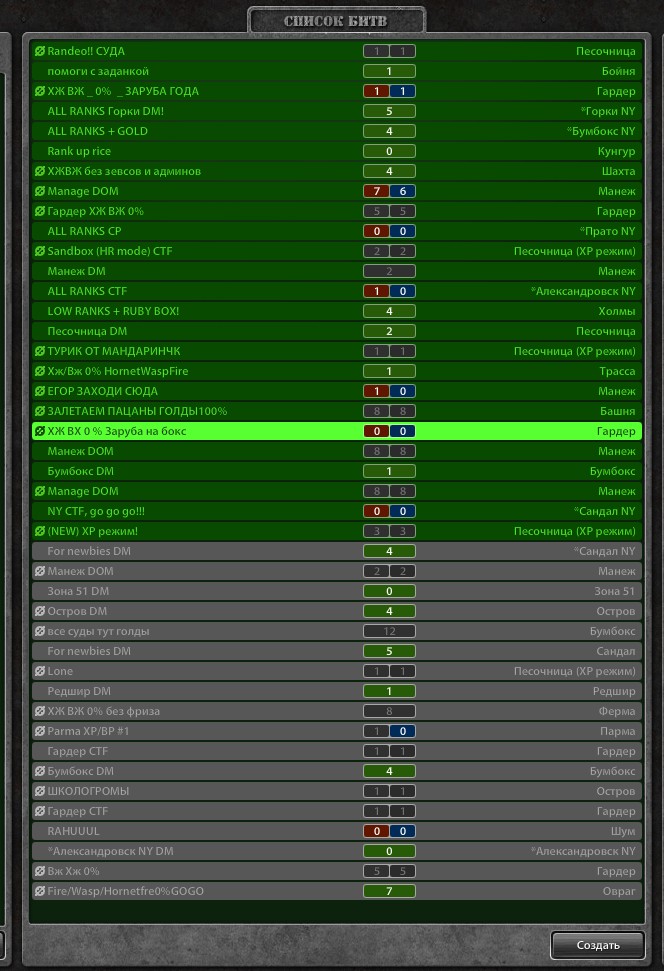The height and width of the screenshot is (971, 664).
Task: Select the помоги с заданкой battle row
Action: tap(98, 71)
